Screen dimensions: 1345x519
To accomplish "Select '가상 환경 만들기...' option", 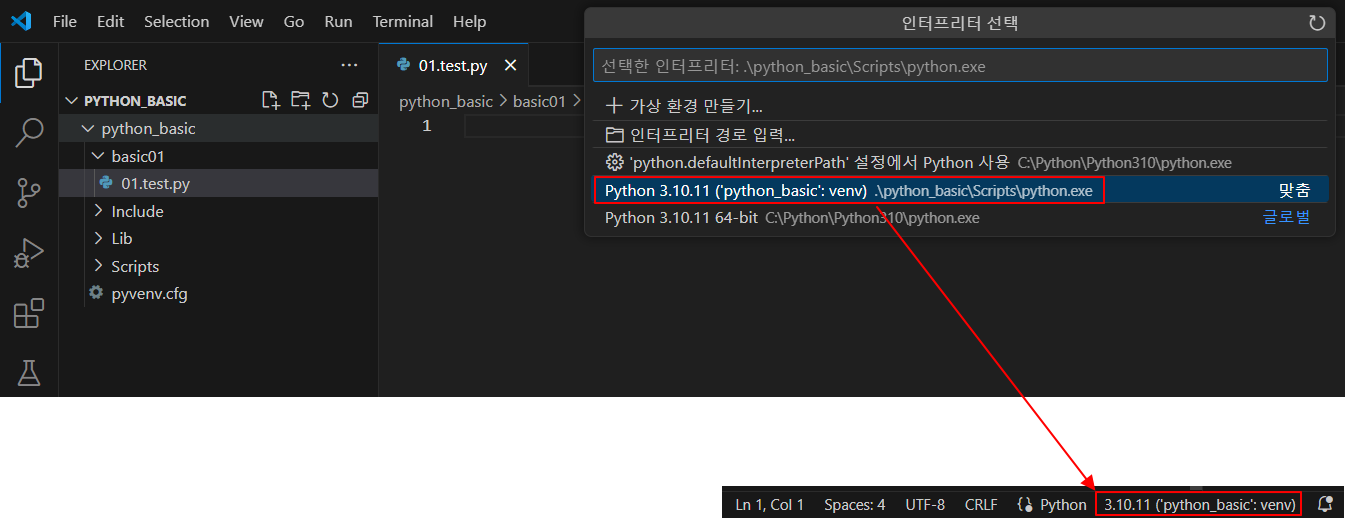I will (960, 106).
